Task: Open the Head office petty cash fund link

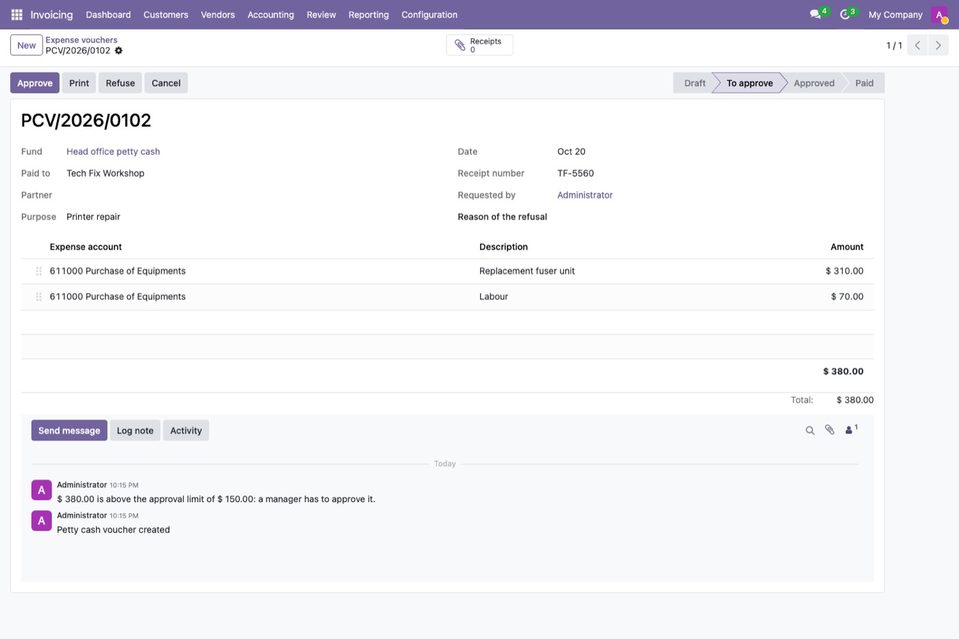Action: [113, 152]
